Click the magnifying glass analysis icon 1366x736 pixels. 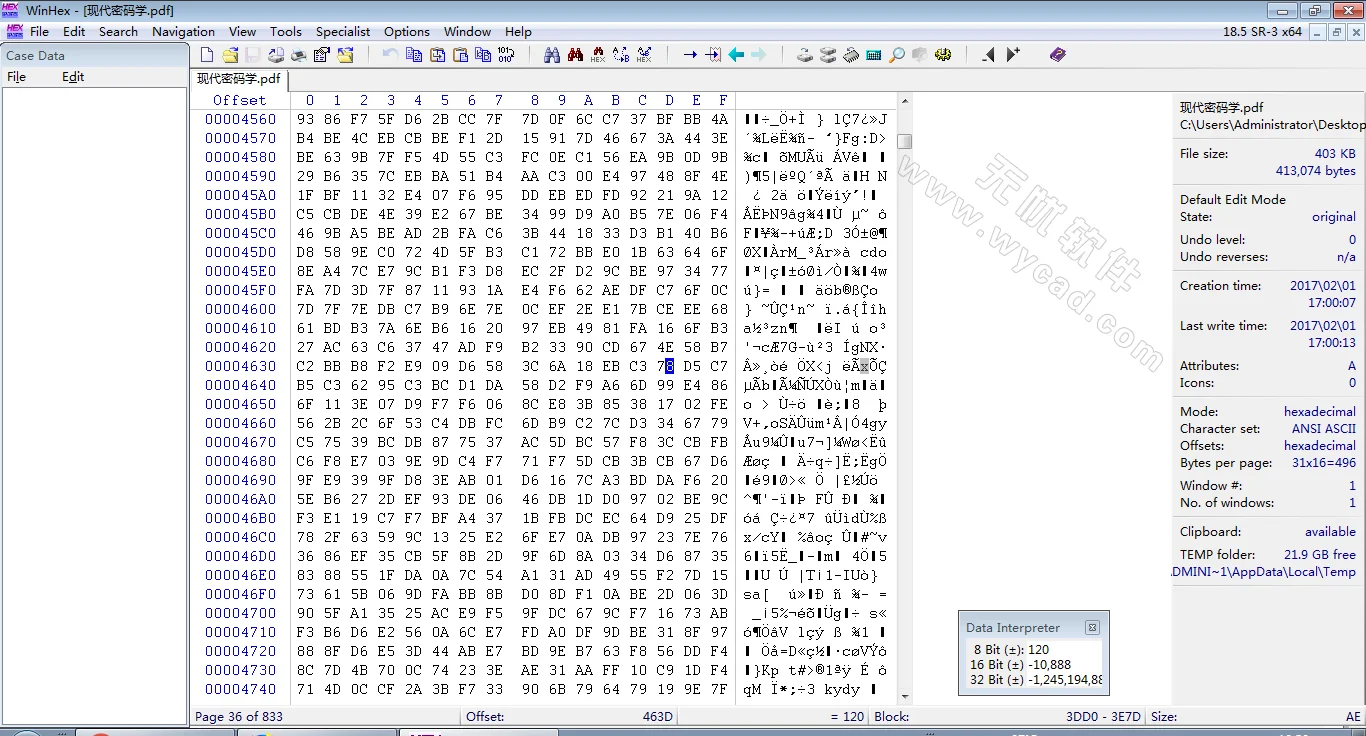tap(897, 55)
